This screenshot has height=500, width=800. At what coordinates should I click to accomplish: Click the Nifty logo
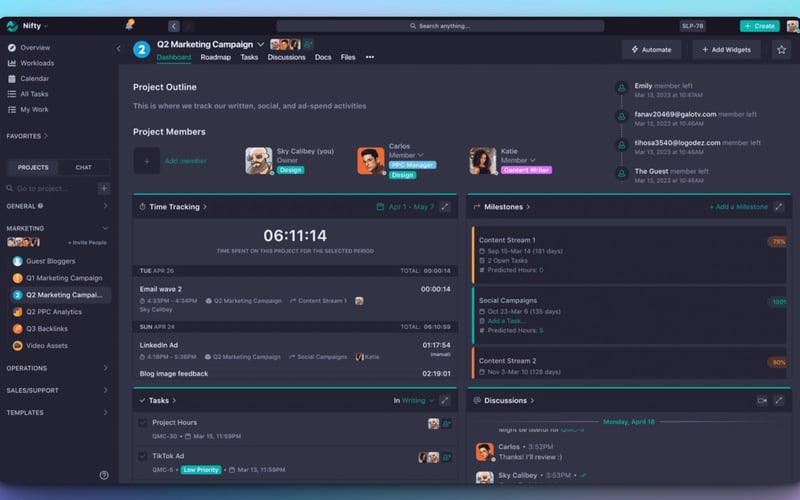[x=12, y=26]
